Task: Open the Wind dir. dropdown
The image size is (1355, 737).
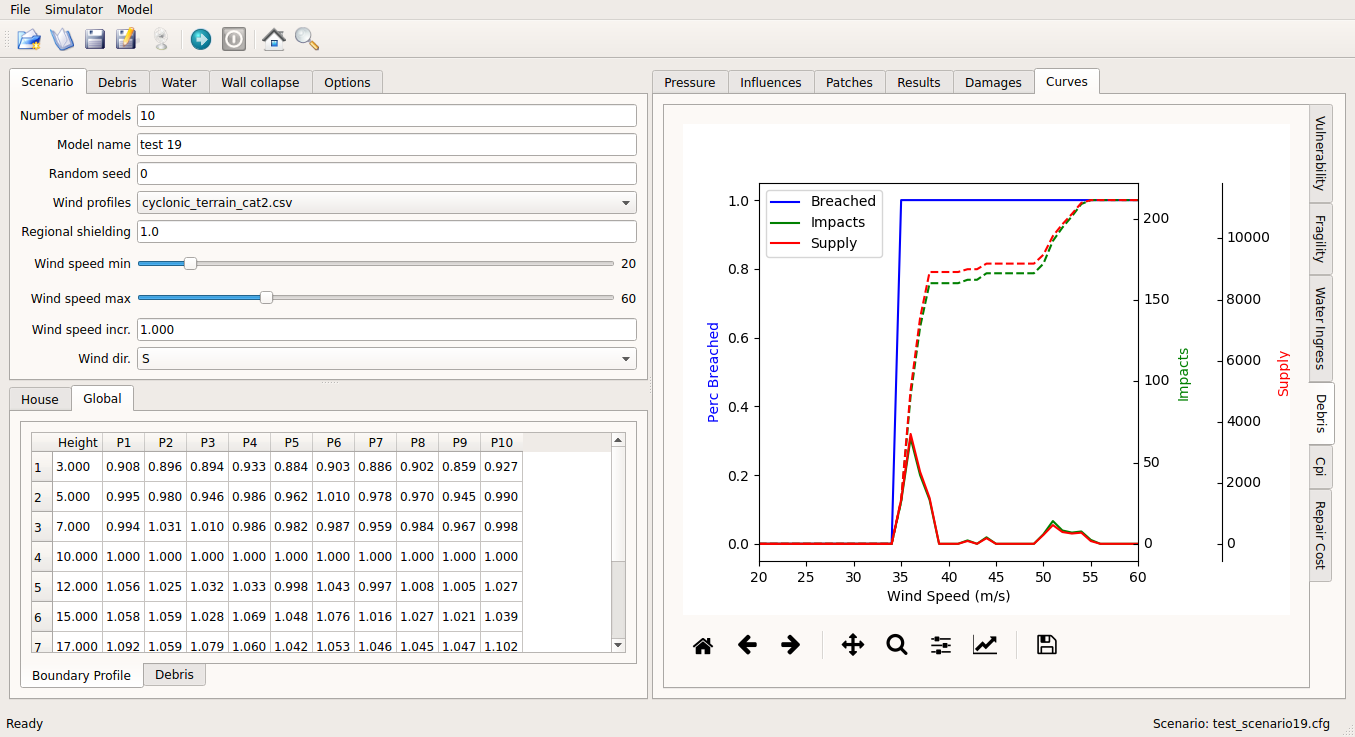Action: click(x=386, y=358)
